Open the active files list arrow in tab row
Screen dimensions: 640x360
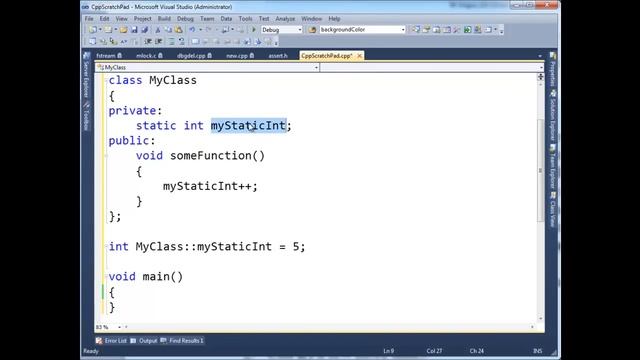pyautogui.click(x=540, y=56)
